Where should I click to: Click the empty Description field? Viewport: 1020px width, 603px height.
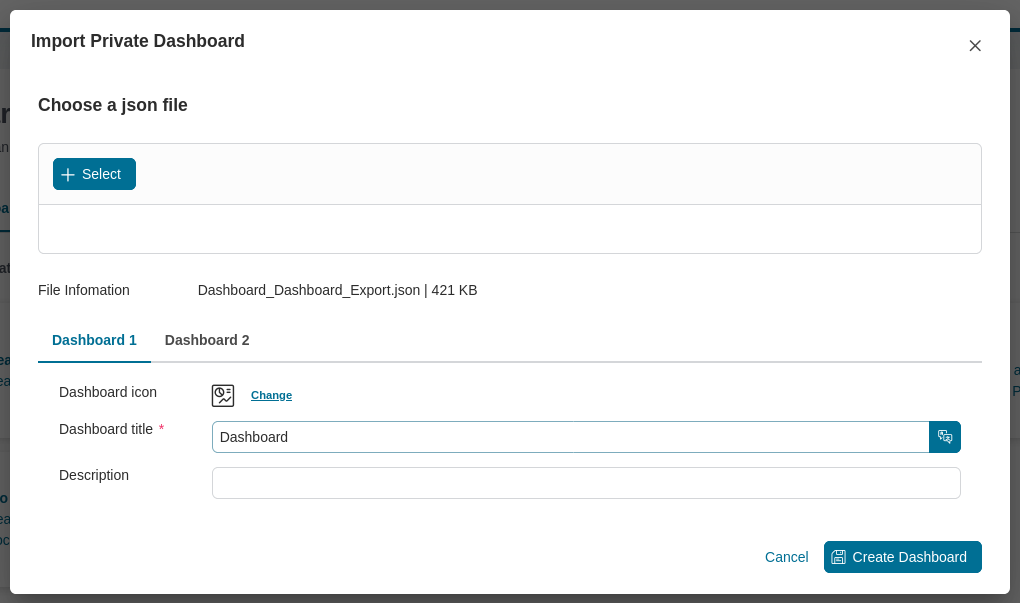[x=585, y=482]
